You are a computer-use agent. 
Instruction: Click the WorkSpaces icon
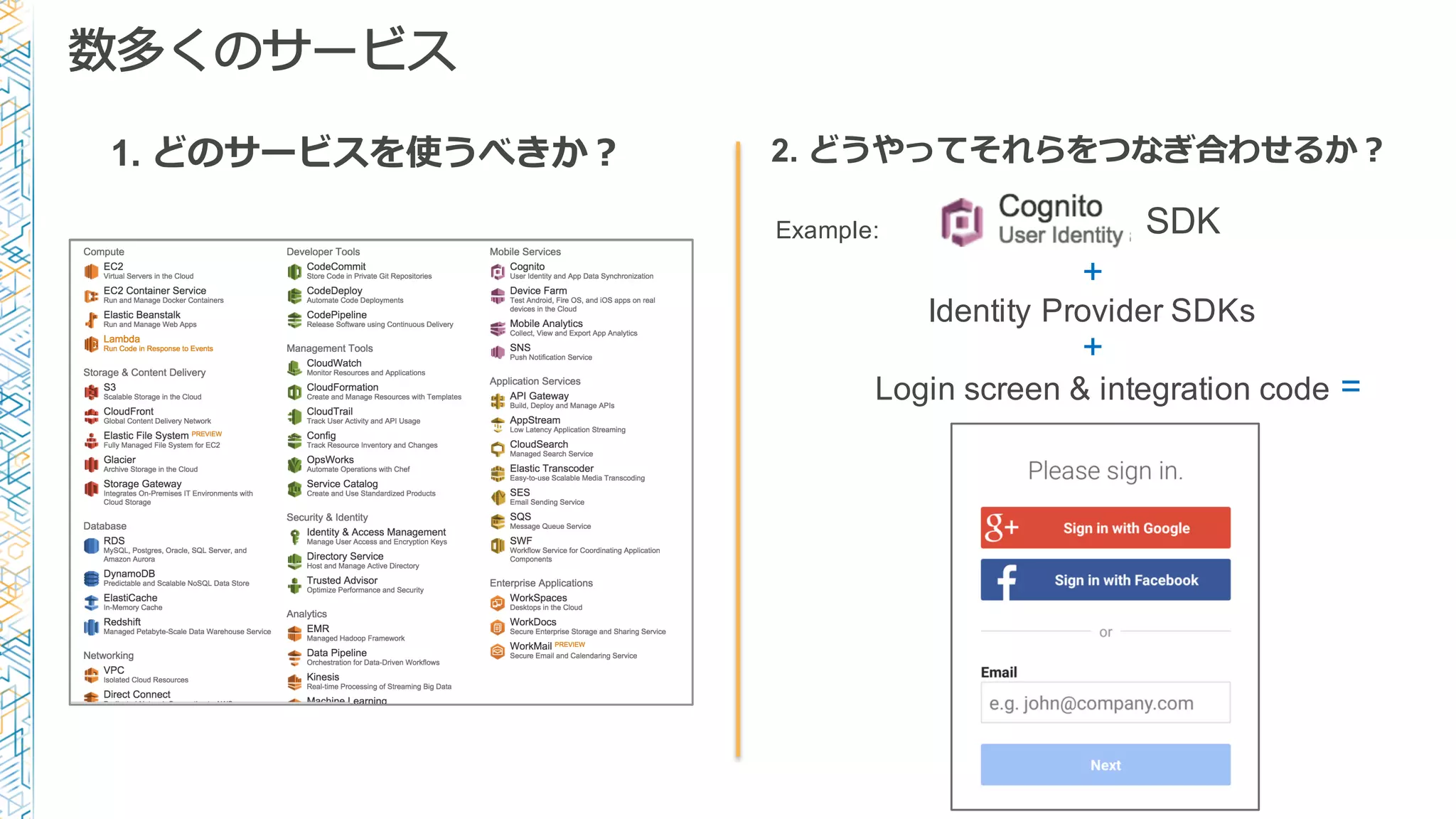click(x=498, y=603)
